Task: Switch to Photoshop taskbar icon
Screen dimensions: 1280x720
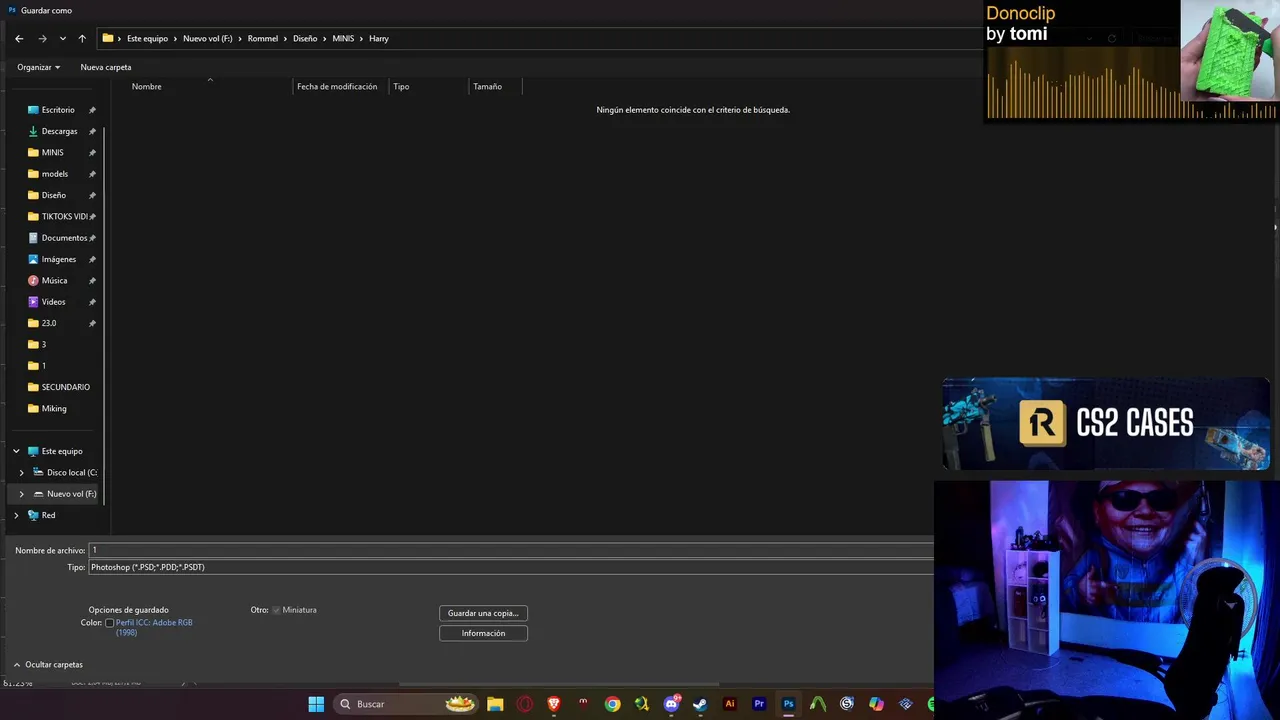Action: pos(788,704)
